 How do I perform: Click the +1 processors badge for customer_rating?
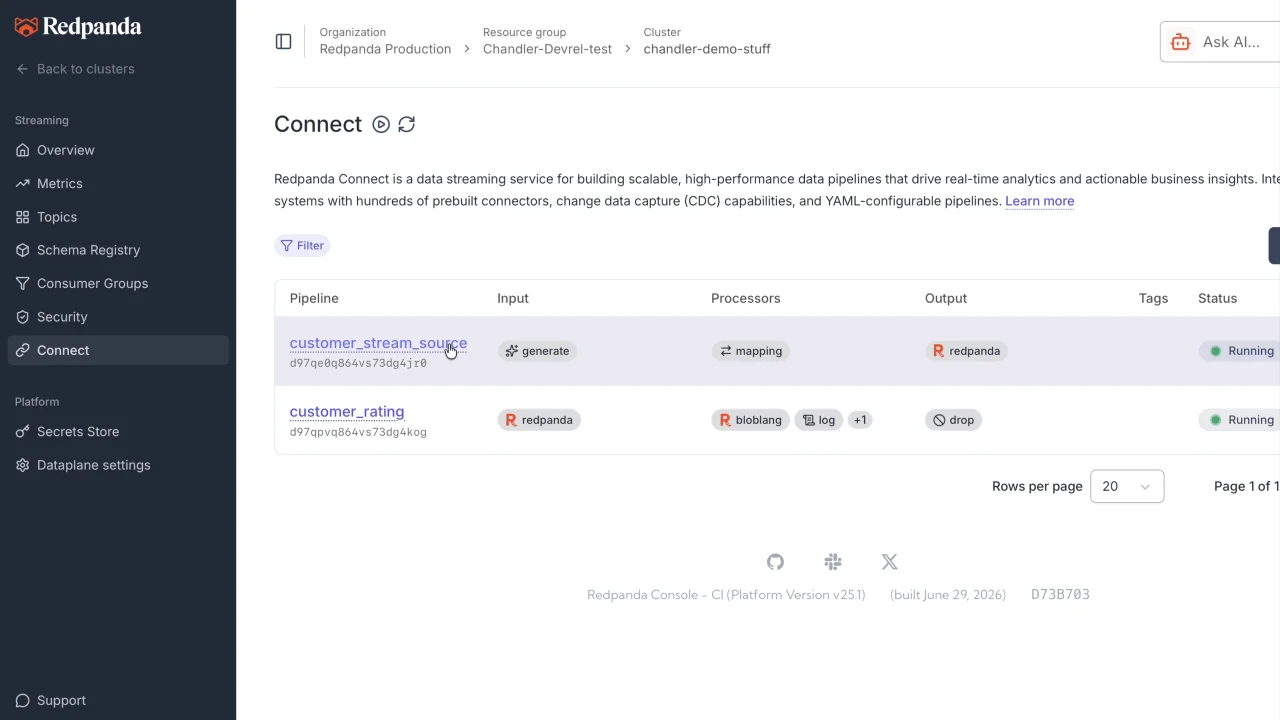[859, 420]
